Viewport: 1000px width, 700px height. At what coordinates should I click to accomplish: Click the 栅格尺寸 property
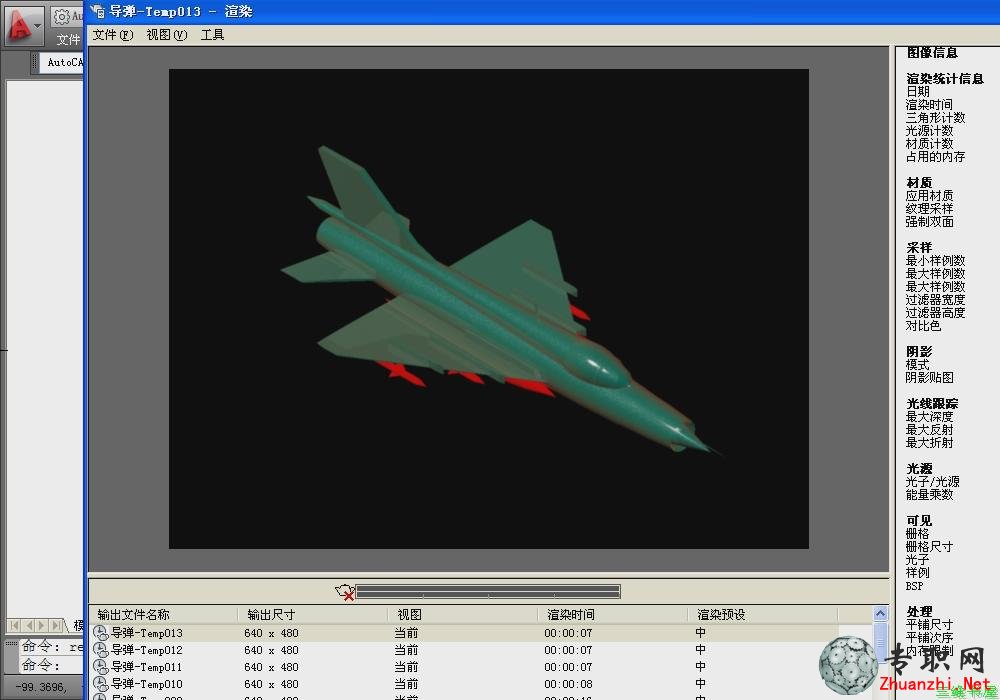pos(929,546)
